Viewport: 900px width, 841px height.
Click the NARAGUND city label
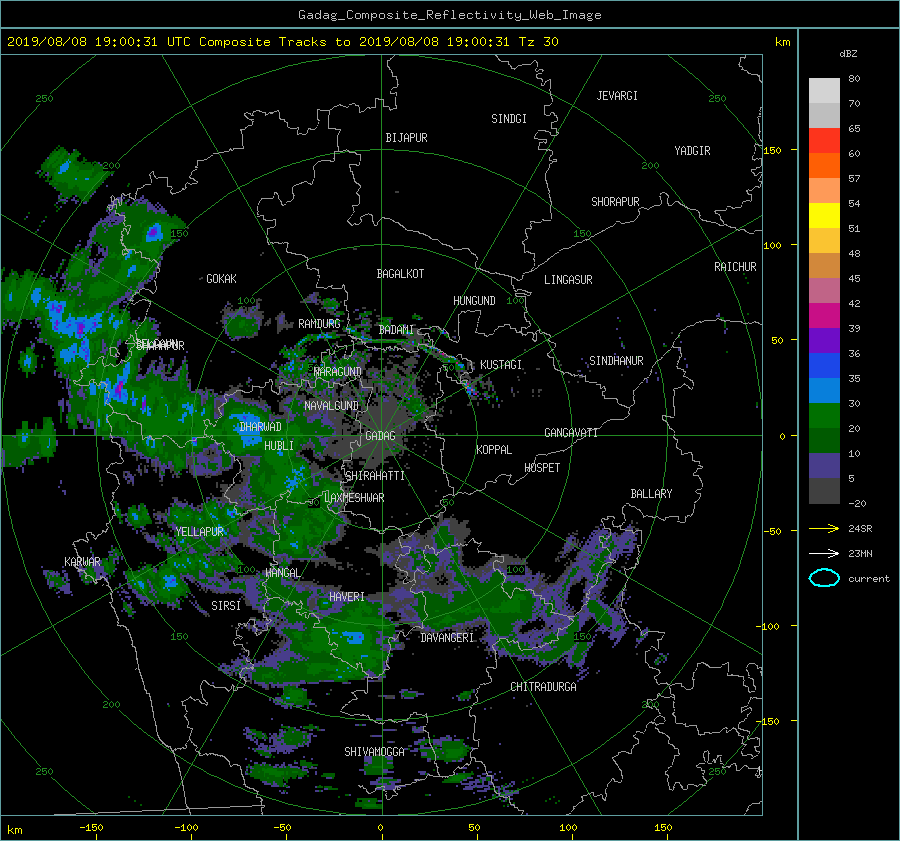coord(338,372)
